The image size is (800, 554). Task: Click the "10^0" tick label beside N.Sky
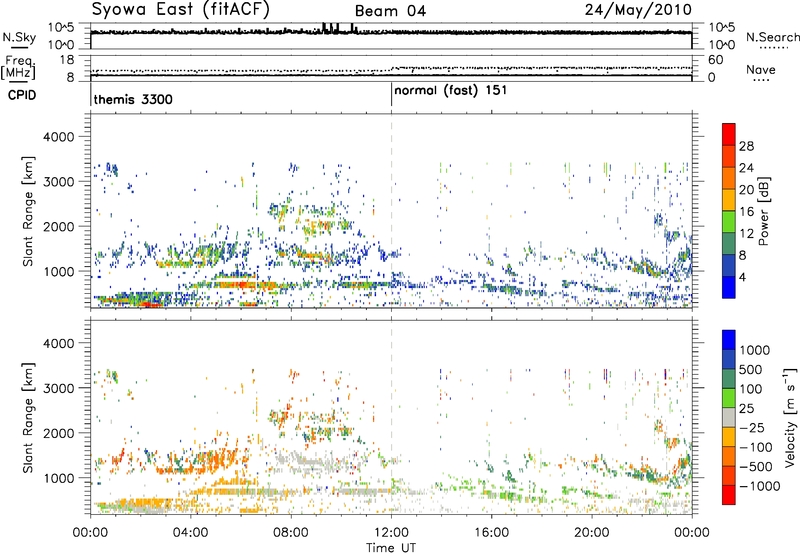61,45
